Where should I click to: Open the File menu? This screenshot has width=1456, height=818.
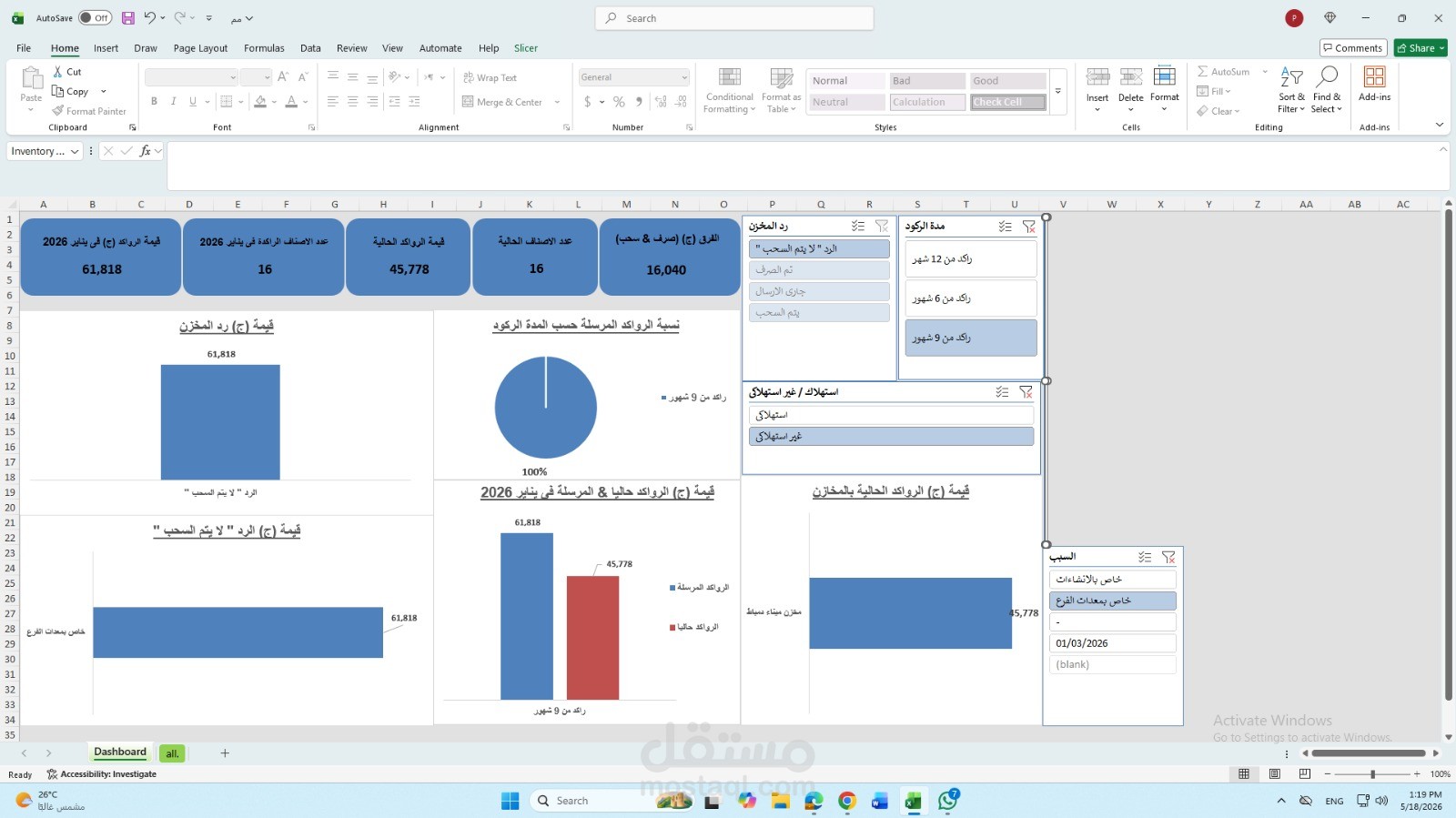pos(24,48)
